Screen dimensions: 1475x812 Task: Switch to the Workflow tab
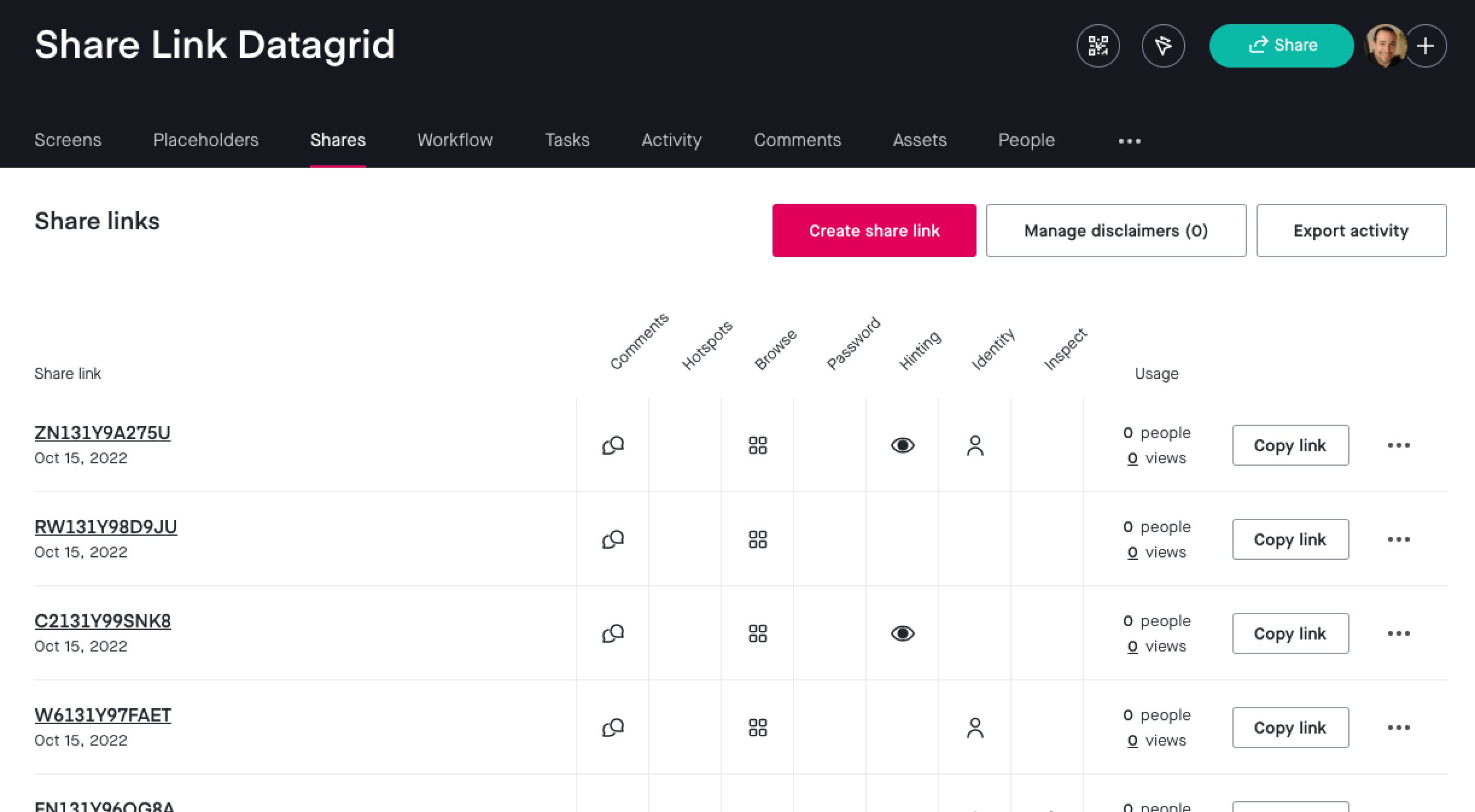pyautogui.click(x=454, y=140)
